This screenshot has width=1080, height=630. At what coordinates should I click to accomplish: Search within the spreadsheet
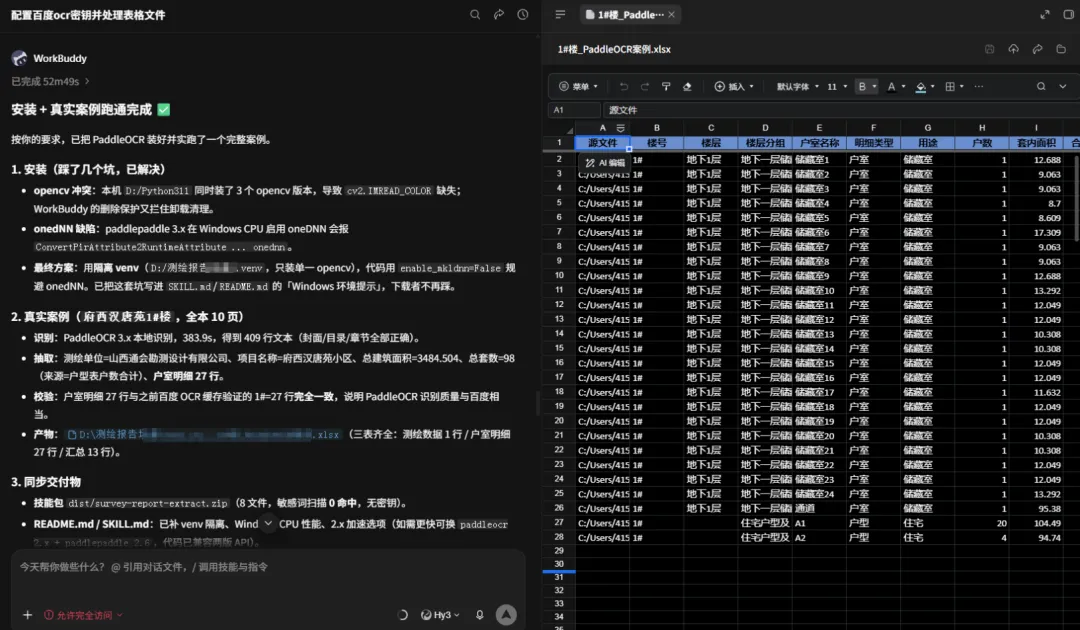[1041, 86]
